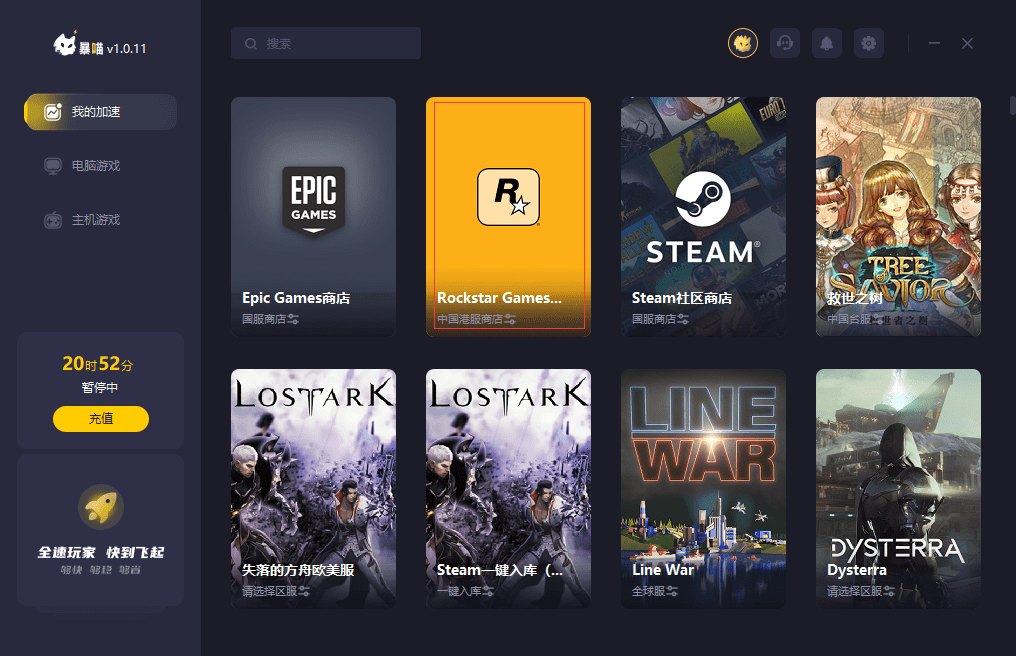Change region for Rockstar 中国港服商店
Viewport: 1016px width, 656px height.
(476, 319)
